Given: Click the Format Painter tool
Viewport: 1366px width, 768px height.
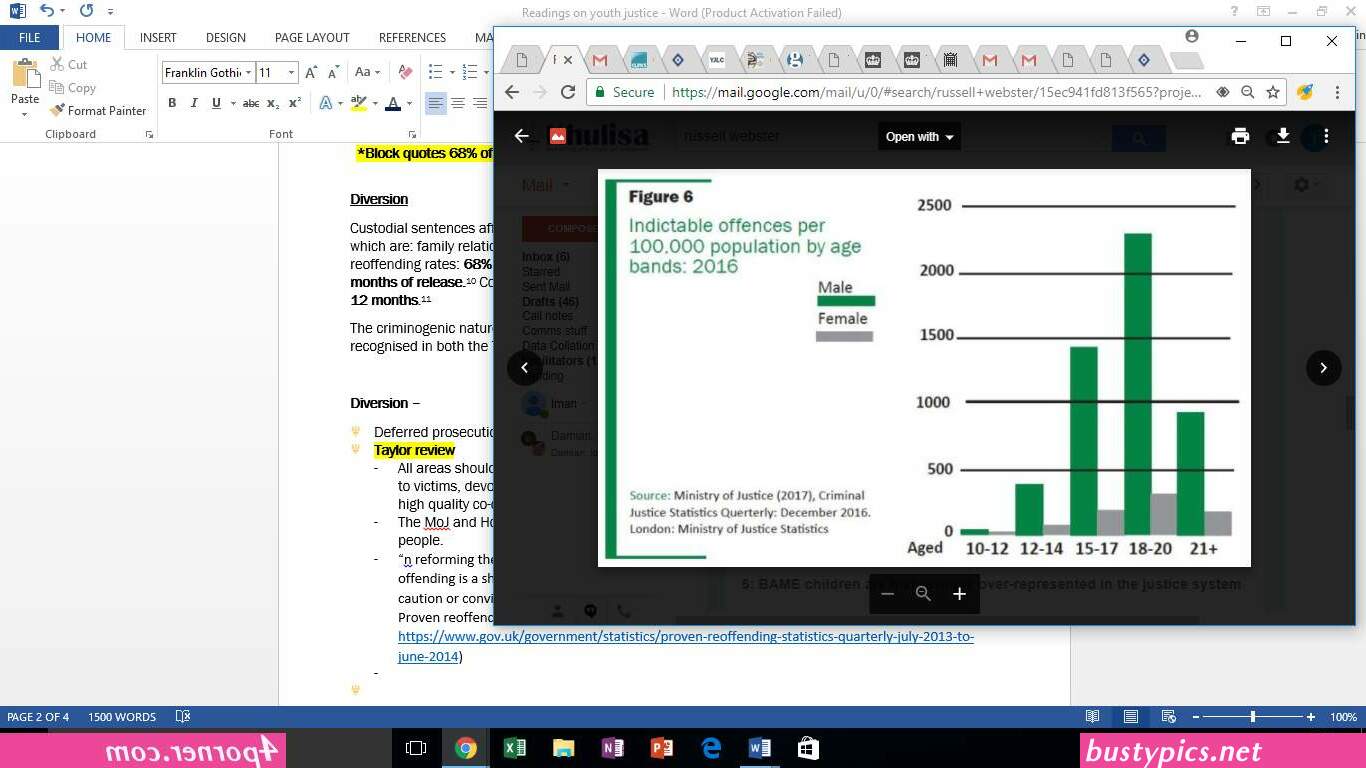Looking at the screenshot, I should (98, 111).
